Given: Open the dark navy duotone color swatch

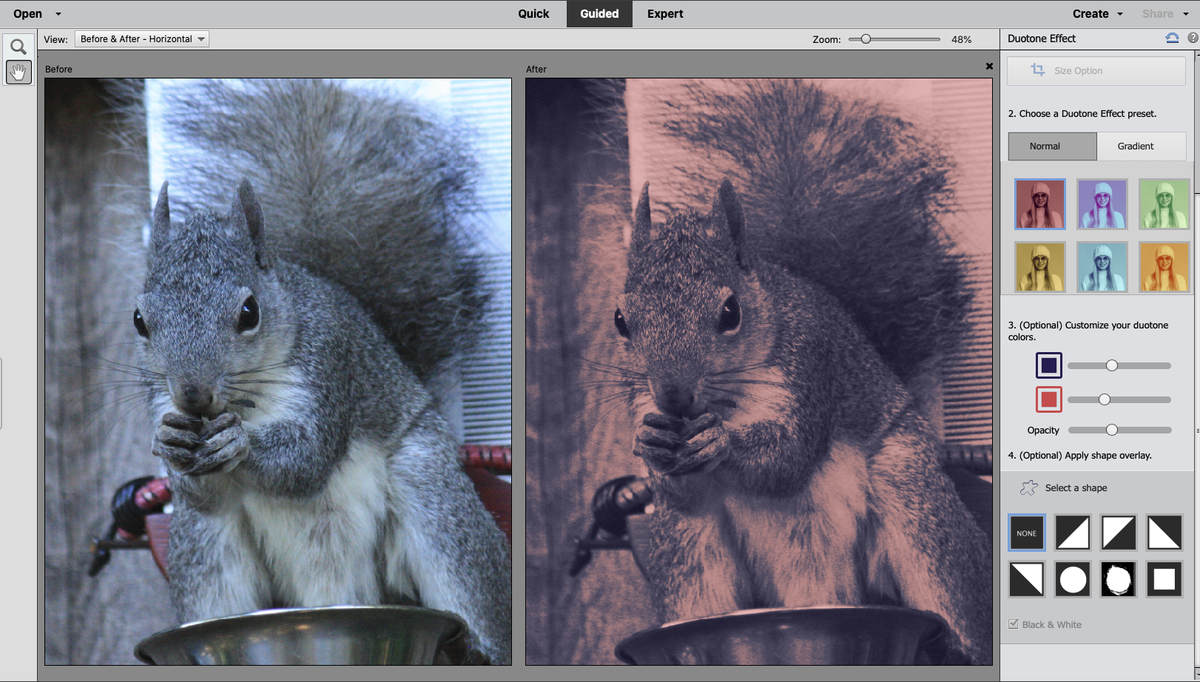Looking at the screenshot, I should [1048, 366].
